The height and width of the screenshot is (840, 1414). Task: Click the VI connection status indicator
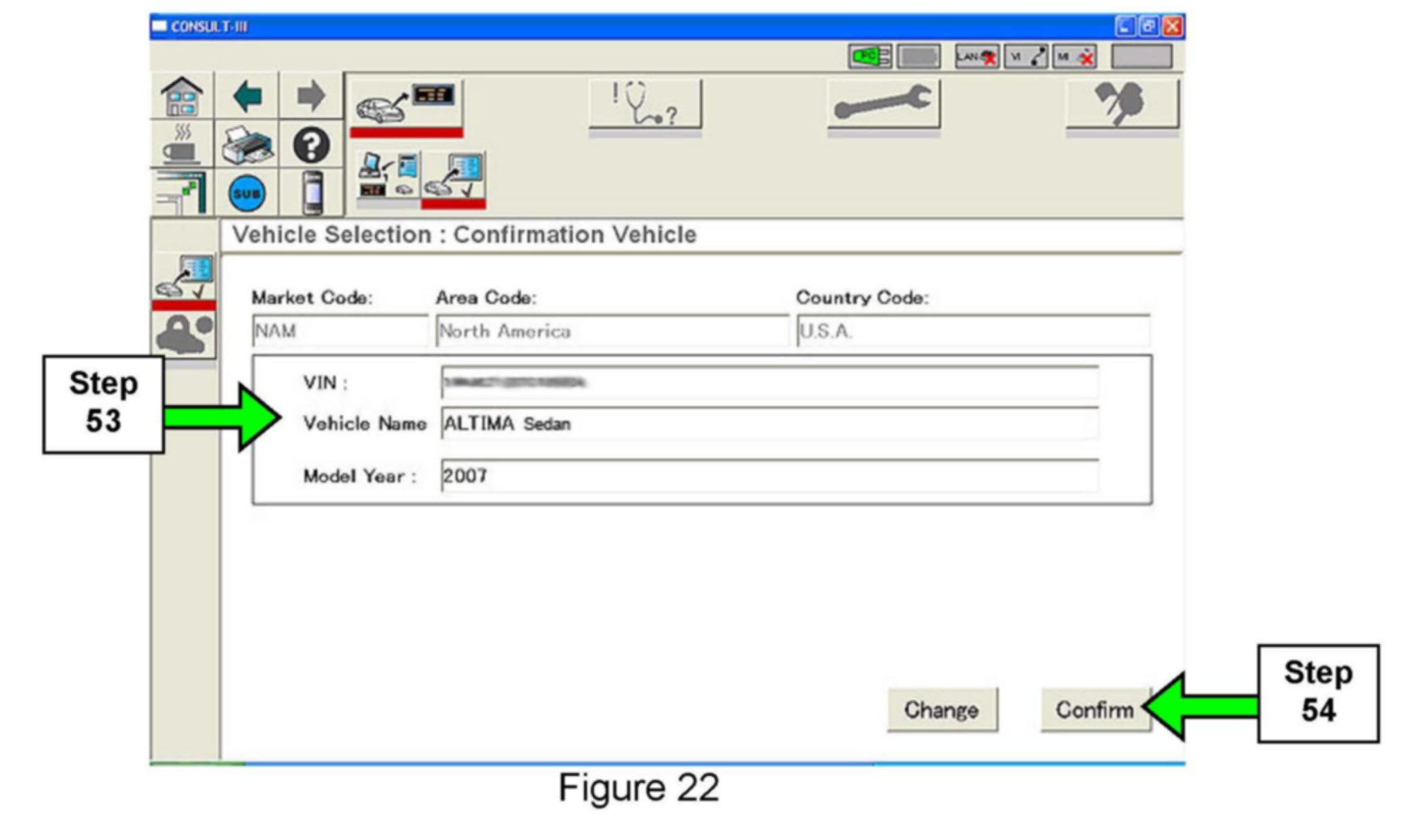tap(1026, 57)
